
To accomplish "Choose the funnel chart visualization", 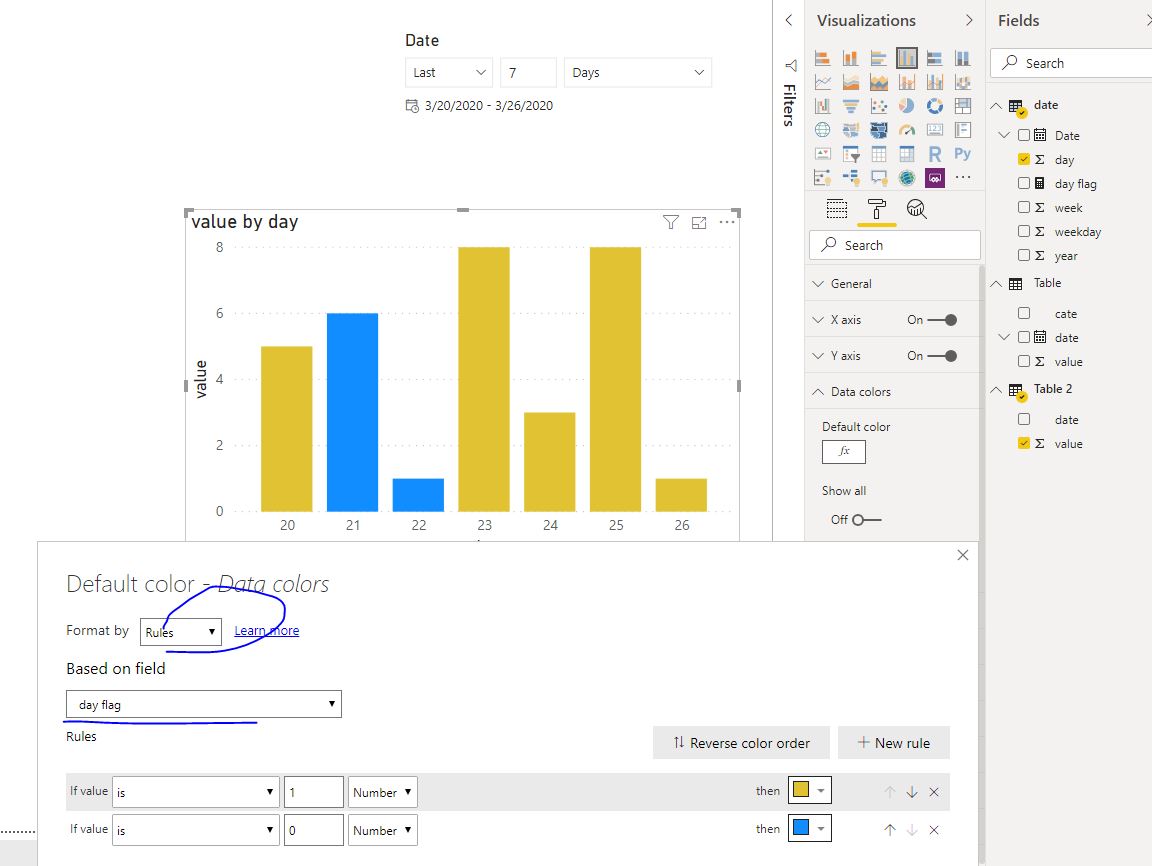I will point(851,107).
